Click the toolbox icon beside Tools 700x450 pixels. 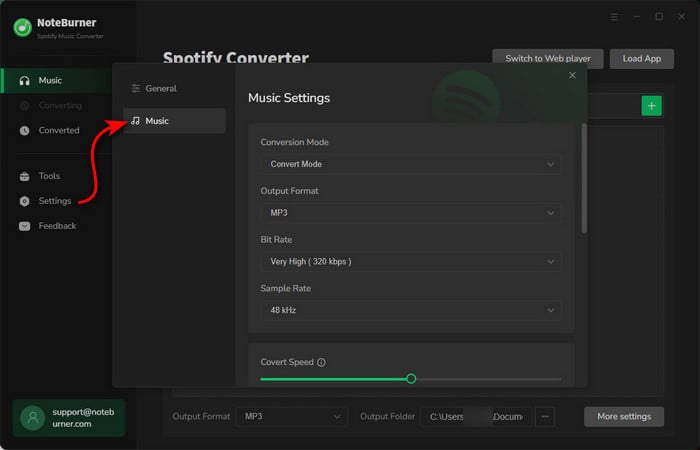[25, 176]
